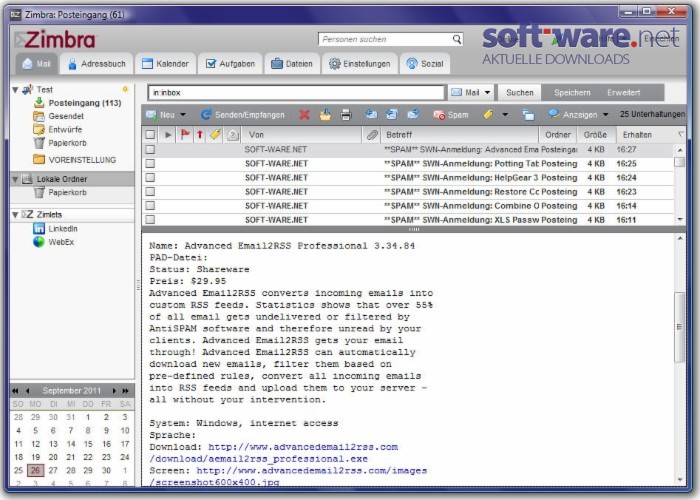Go to next month in calendar

(x=114, y=391)
